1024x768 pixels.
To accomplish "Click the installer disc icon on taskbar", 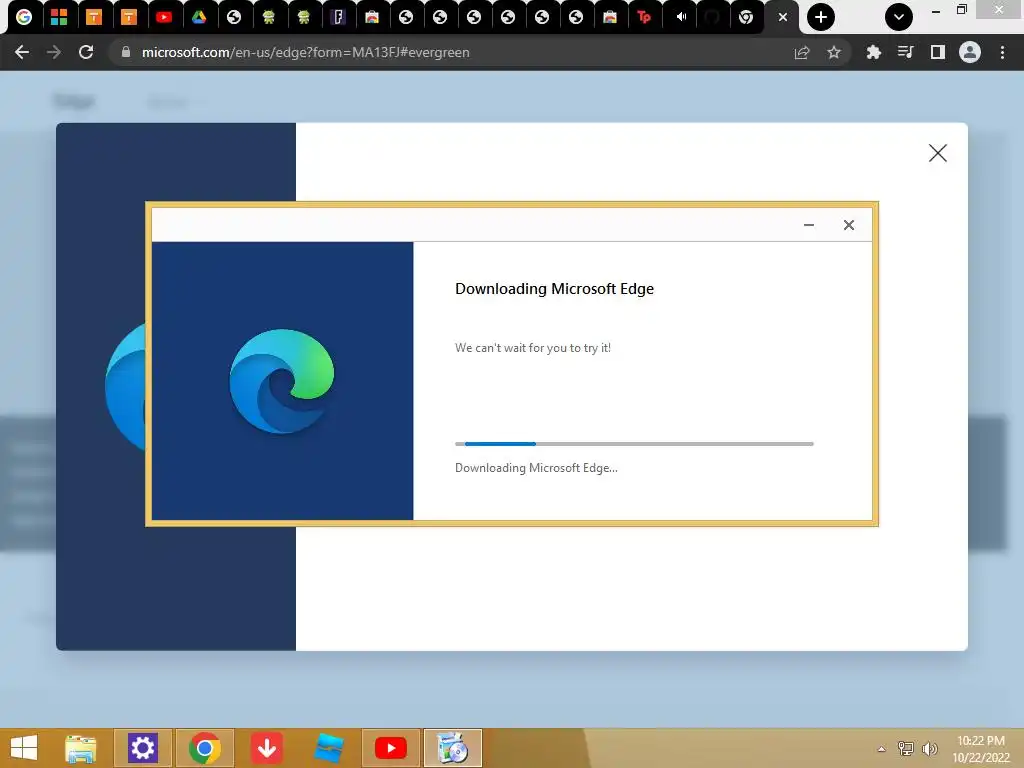I will pos(453,748).
